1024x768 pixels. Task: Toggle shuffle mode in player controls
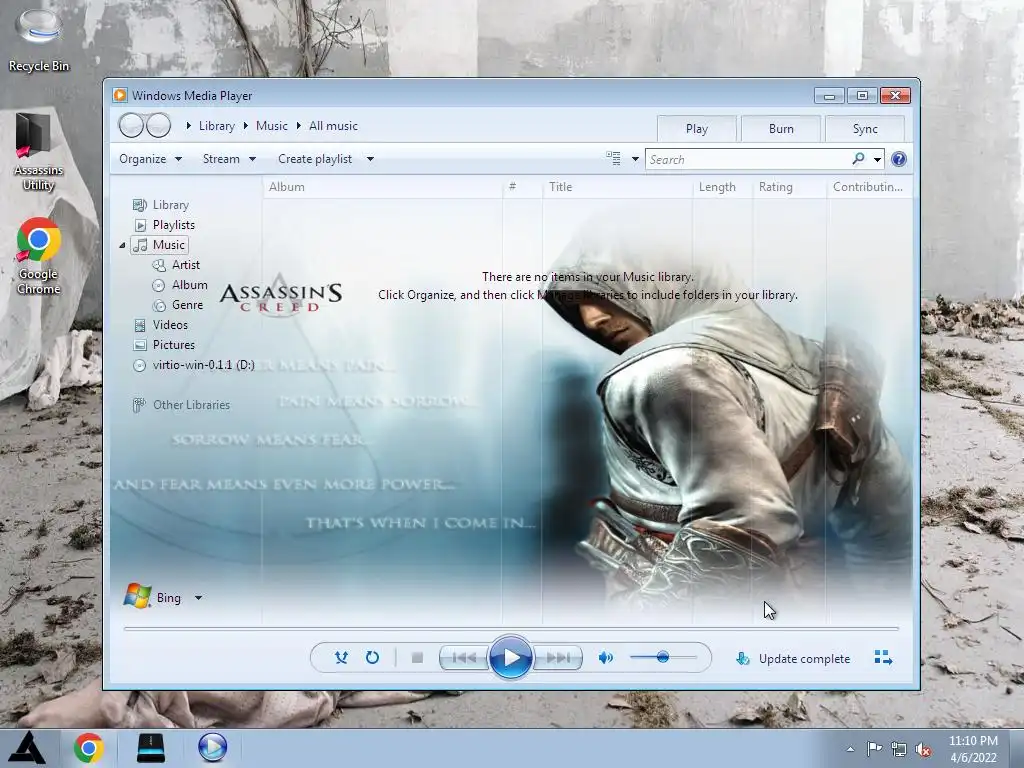(x=341, y=658)
